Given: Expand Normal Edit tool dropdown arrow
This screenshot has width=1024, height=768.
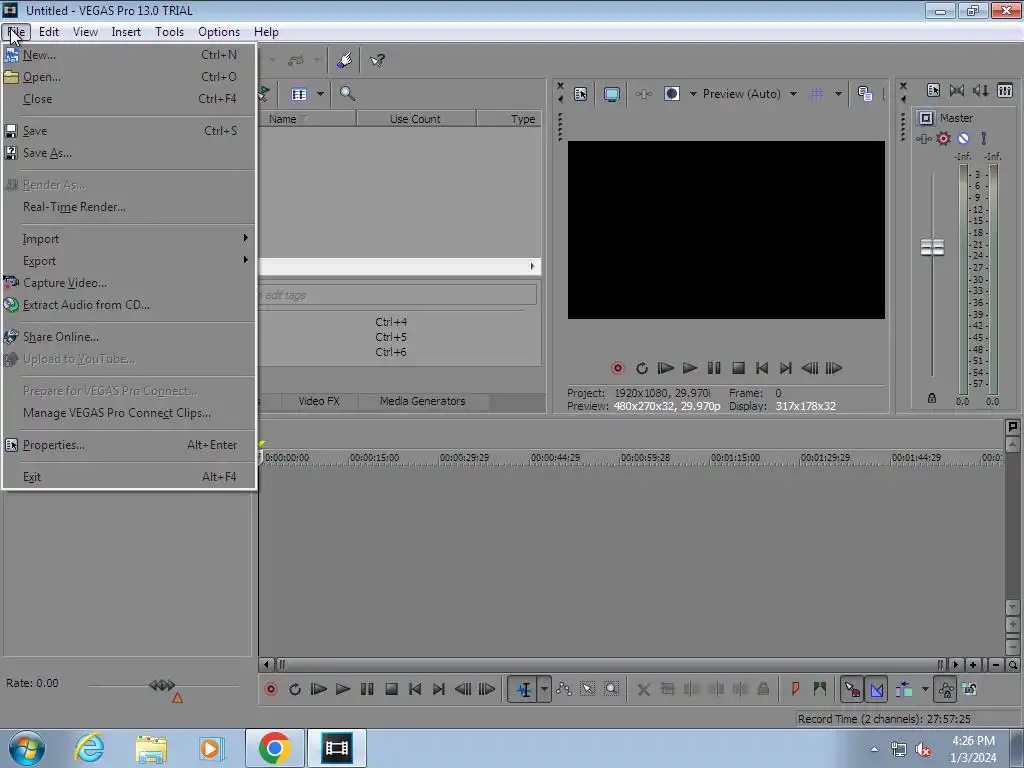Looking at the screenshot, I should (544, 690).
